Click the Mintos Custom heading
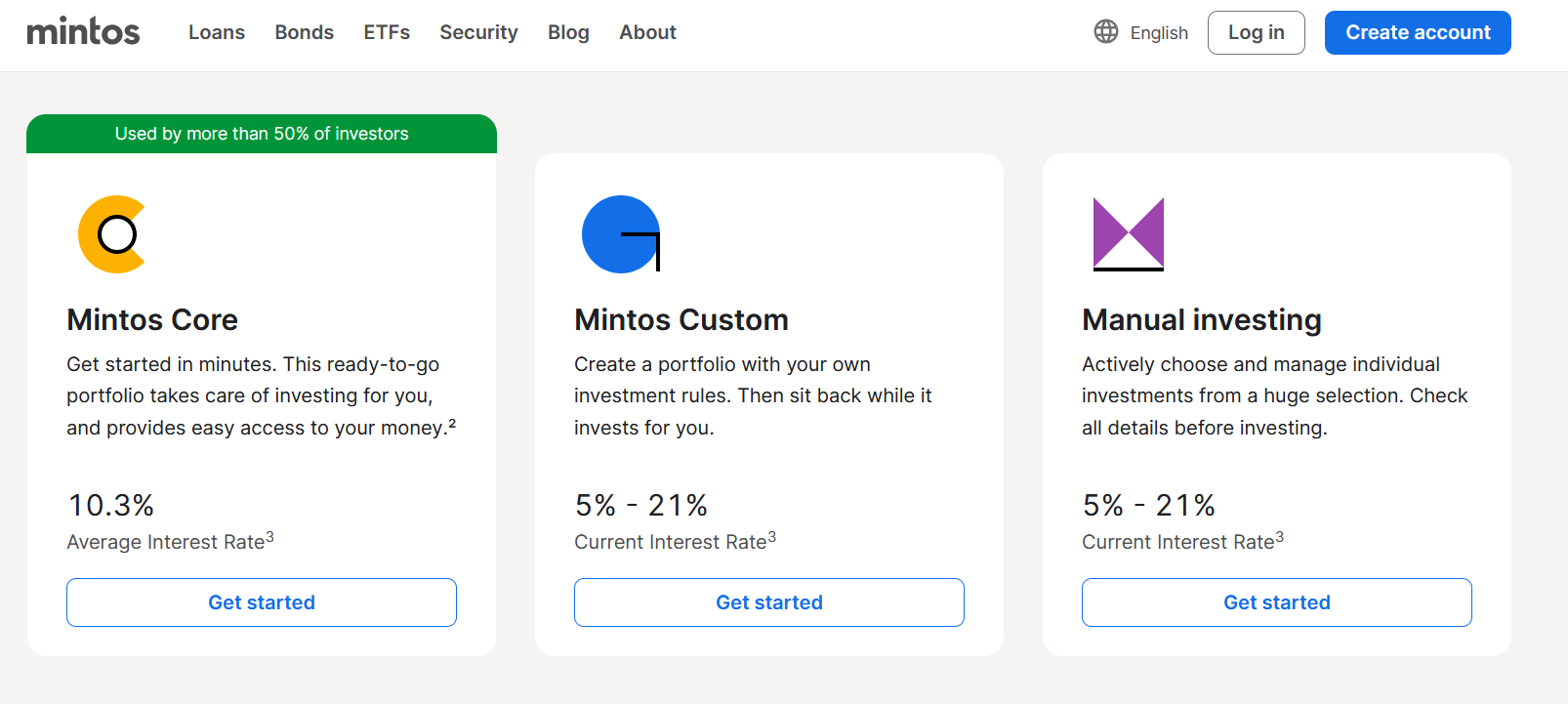1568x704 pixels. 681,319
